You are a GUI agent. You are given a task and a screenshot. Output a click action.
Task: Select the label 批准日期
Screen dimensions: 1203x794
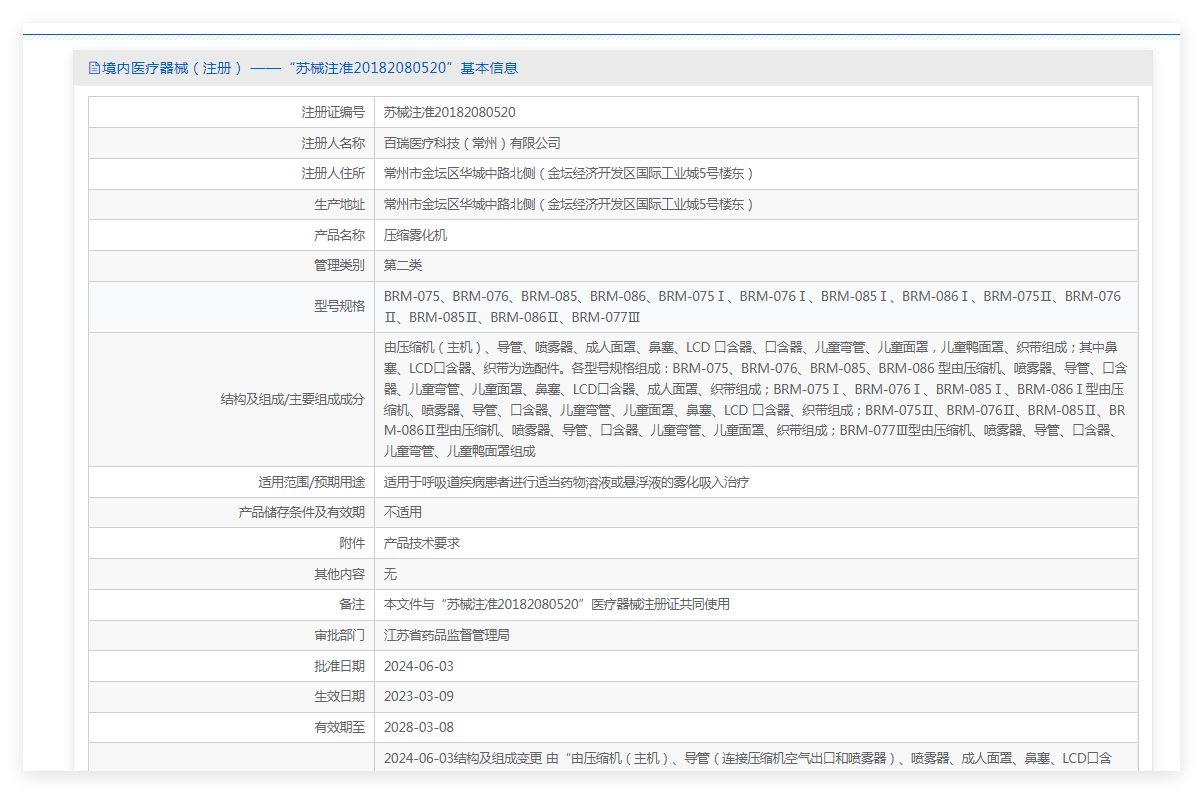point(339,666)
